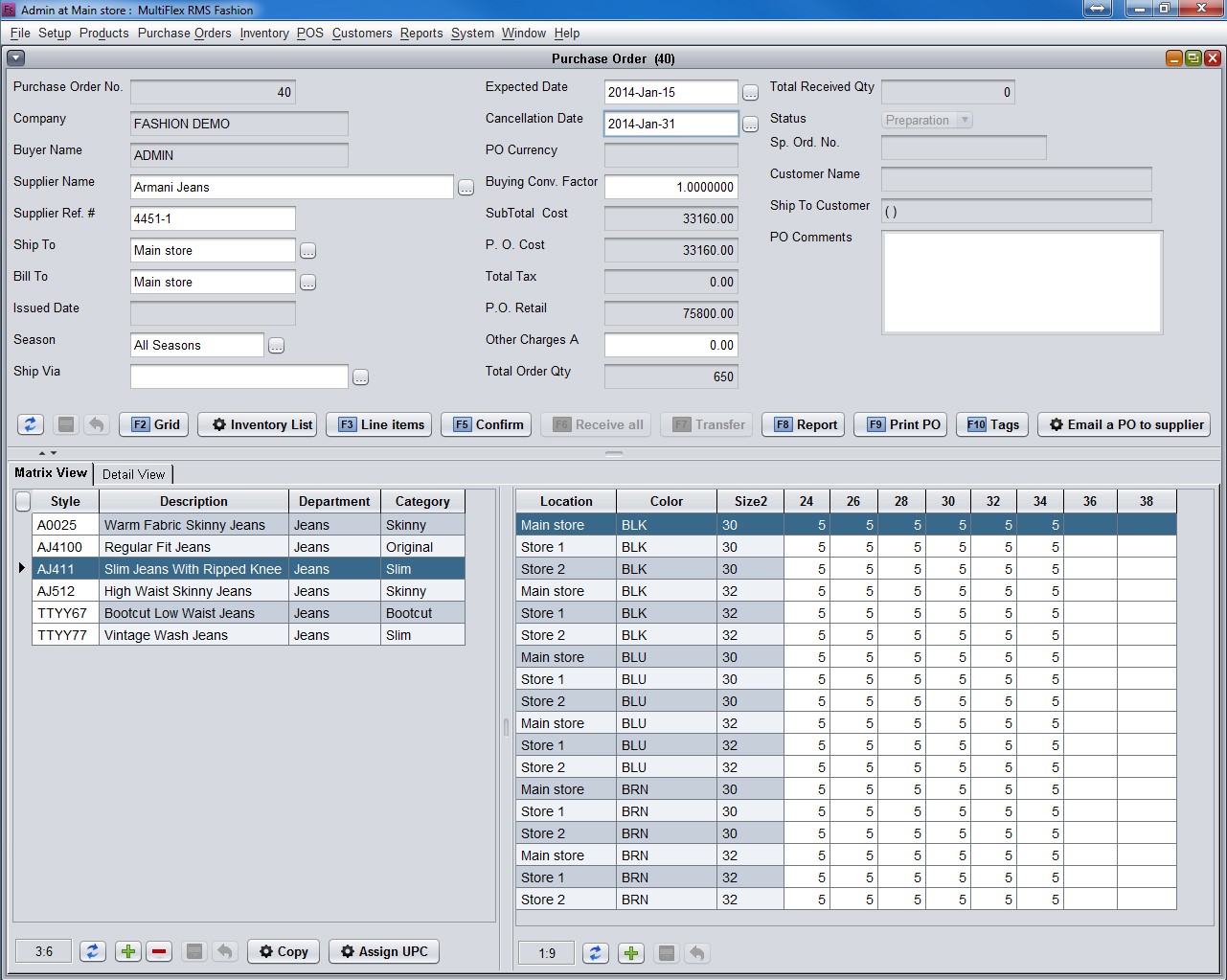Remove selected style with the red minus icon
Image resolution: width=1227 pixels, height=980 pixels.
pyautogui.click(x=159, y=951)
